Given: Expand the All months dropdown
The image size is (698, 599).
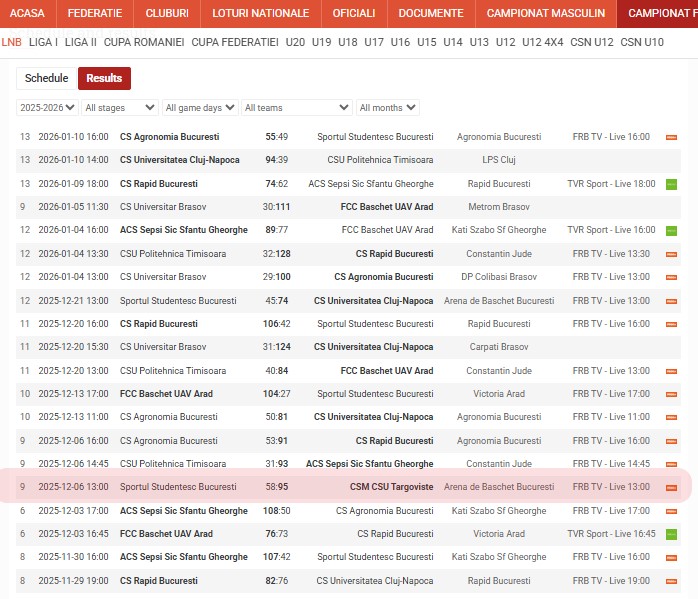Looking at the screenshot, I should pyautogui.click(x=387, y=108).
